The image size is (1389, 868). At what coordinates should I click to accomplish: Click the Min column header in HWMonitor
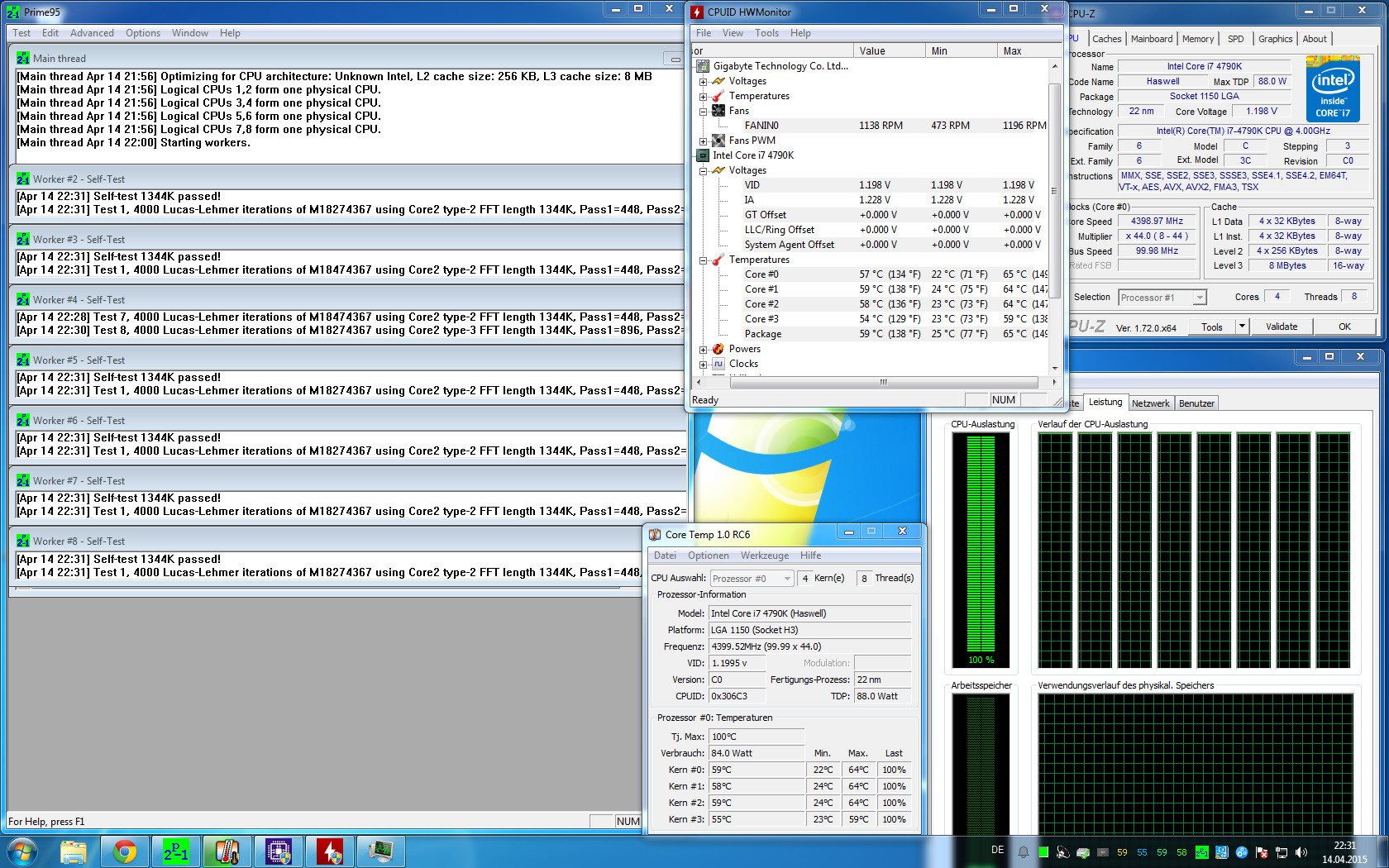click(961, 51)
